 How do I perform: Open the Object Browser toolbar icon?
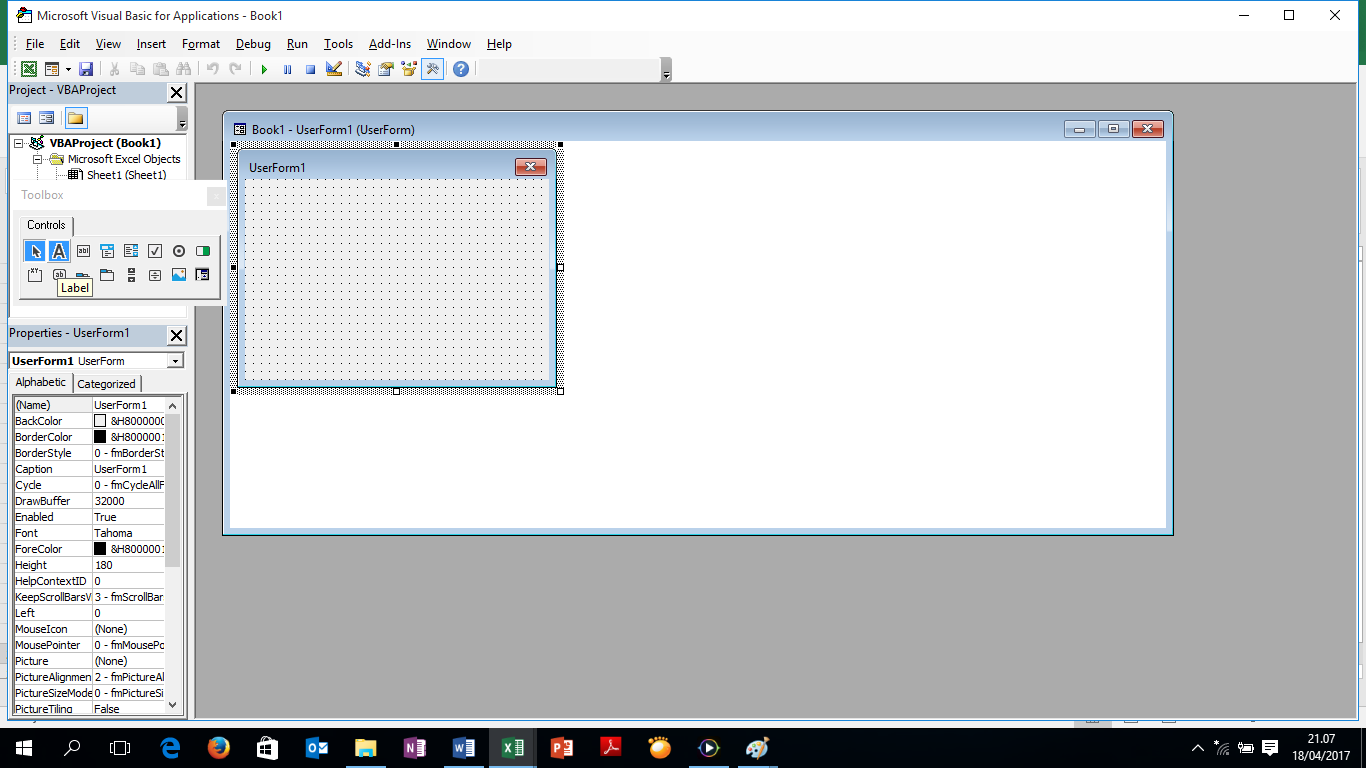point(408,69)
